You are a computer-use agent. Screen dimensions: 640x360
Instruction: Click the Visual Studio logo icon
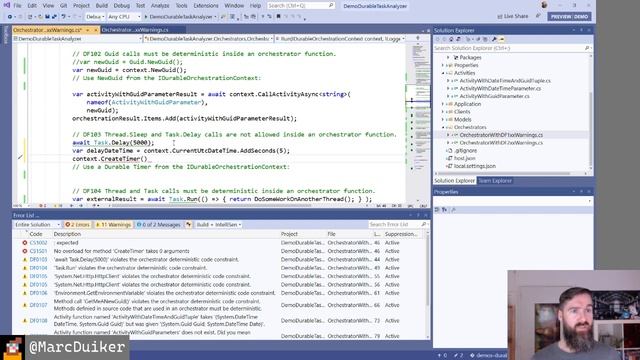click(x=6, y=5)
